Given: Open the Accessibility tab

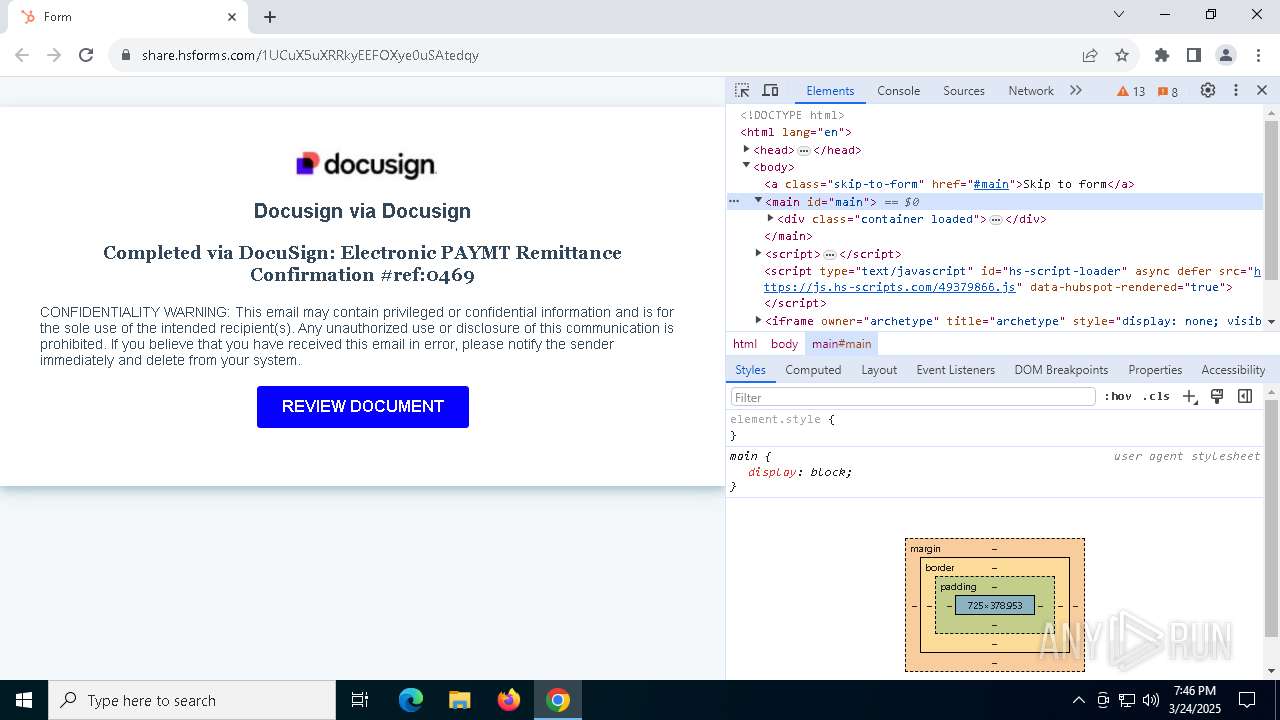Looking at the screenshot, I should [1233, 370].
